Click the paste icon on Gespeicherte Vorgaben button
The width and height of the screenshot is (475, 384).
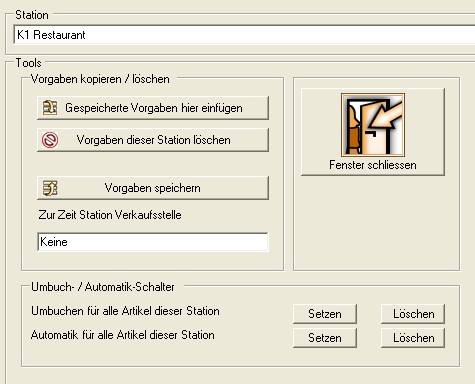(x=50, y=108)
